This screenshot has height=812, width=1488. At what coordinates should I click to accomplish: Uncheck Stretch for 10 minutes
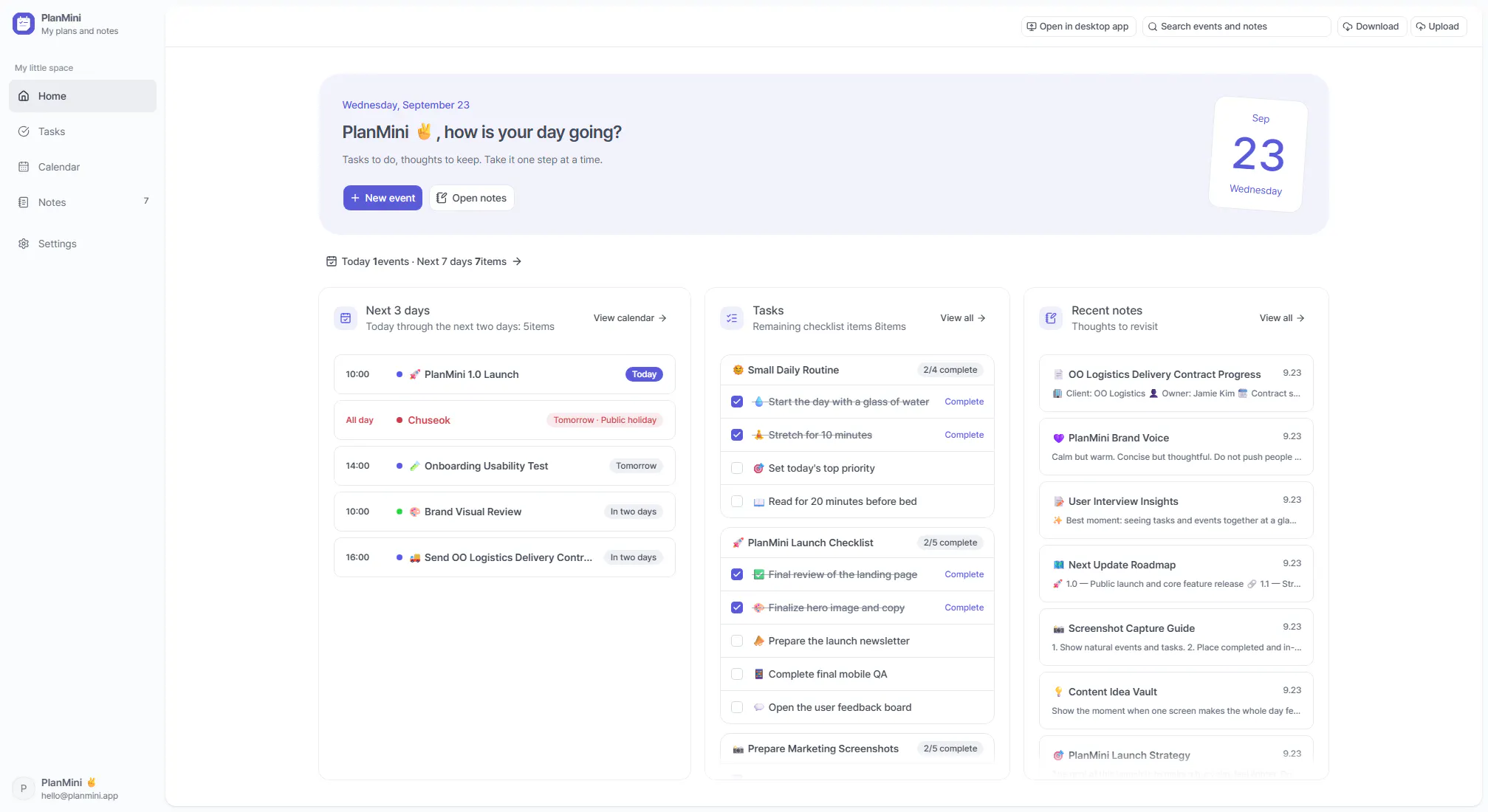(737, 435)
